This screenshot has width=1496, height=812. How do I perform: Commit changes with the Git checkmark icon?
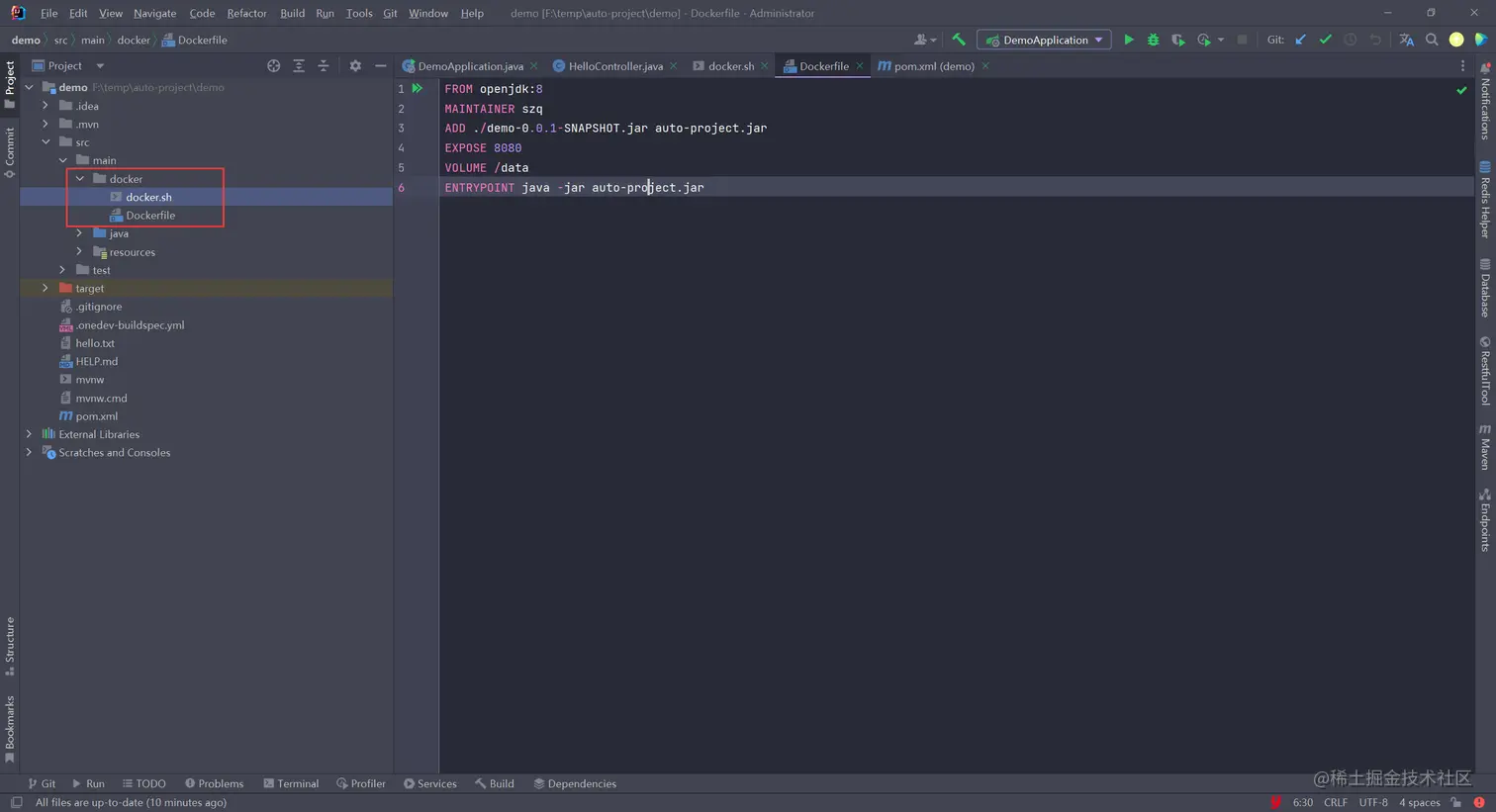tap(1326, 40)
